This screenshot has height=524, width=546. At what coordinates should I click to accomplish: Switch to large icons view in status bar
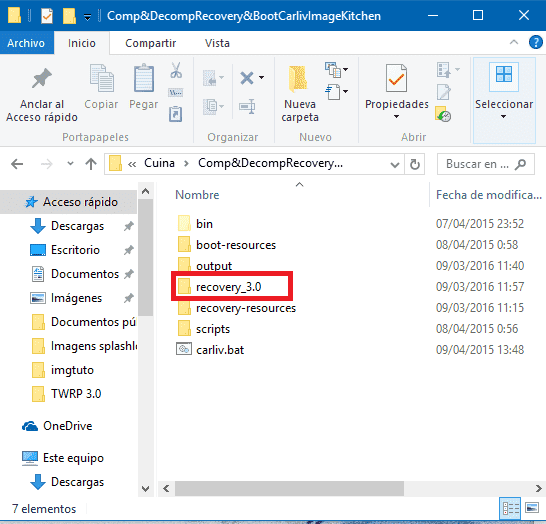pyautogui.click(x=532, y=509)
